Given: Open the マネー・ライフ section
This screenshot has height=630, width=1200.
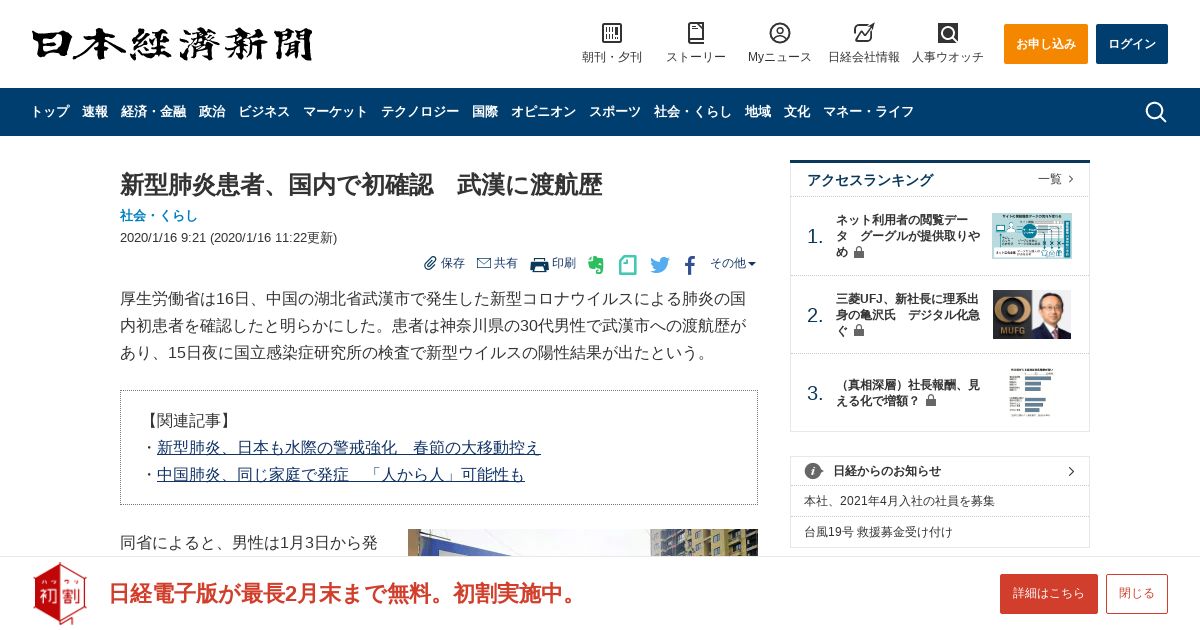Looking at the screenshot, I should pyautogui.click(x=868, y=112).
